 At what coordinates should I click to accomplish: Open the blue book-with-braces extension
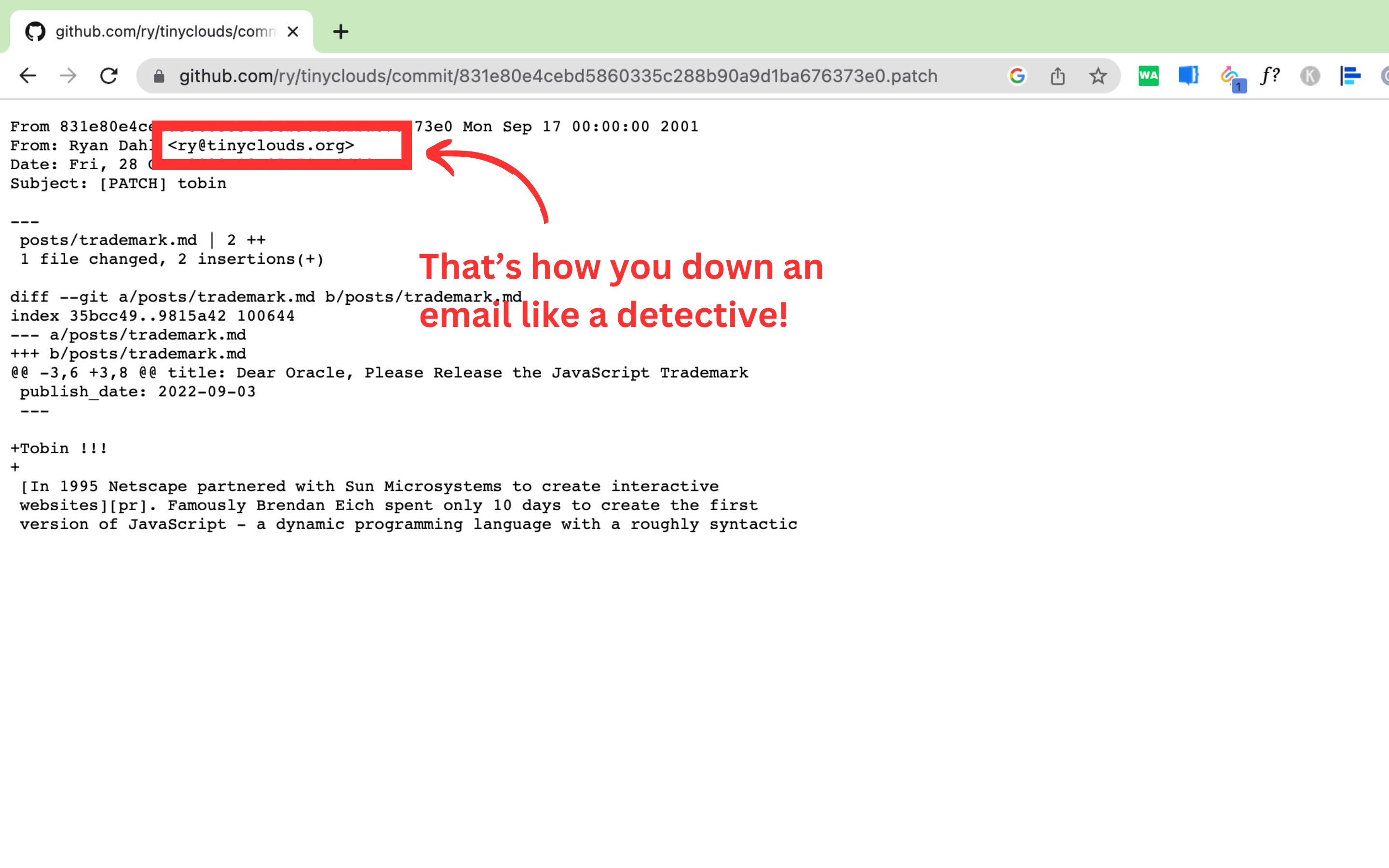(x=1189, y=76)
